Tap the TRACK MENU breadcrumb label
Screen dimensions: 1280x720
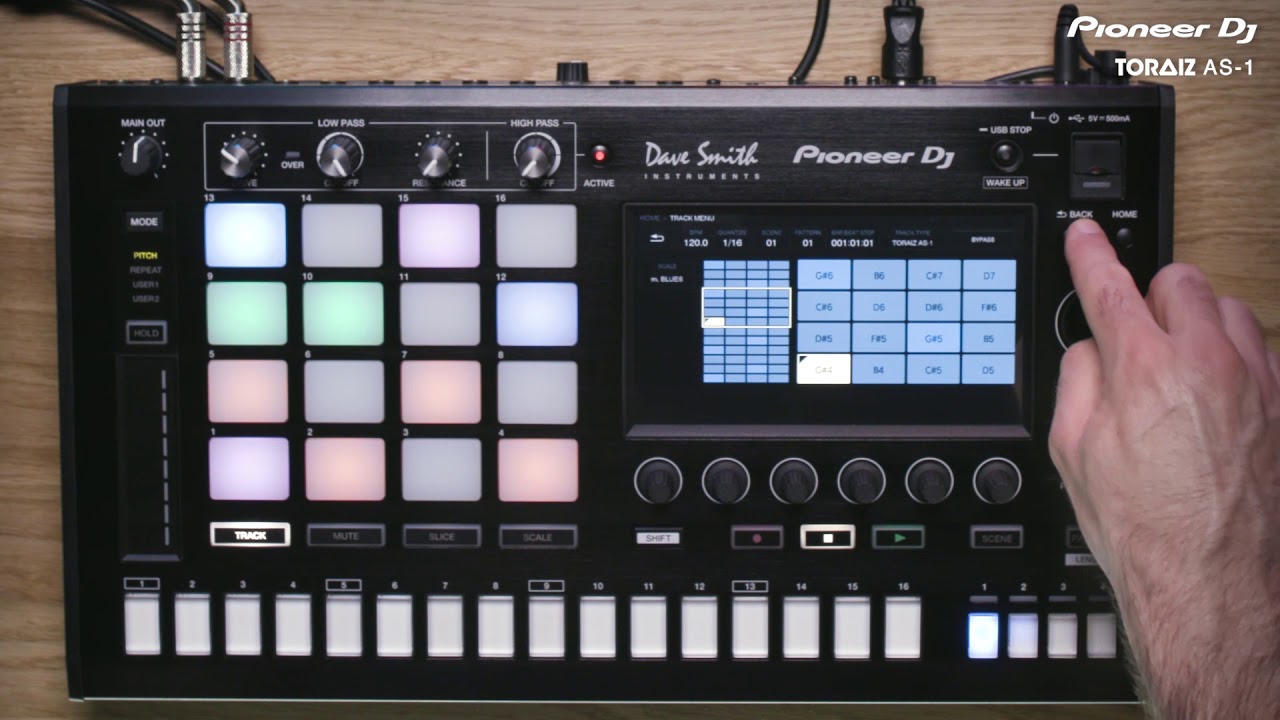pos(692,218)
